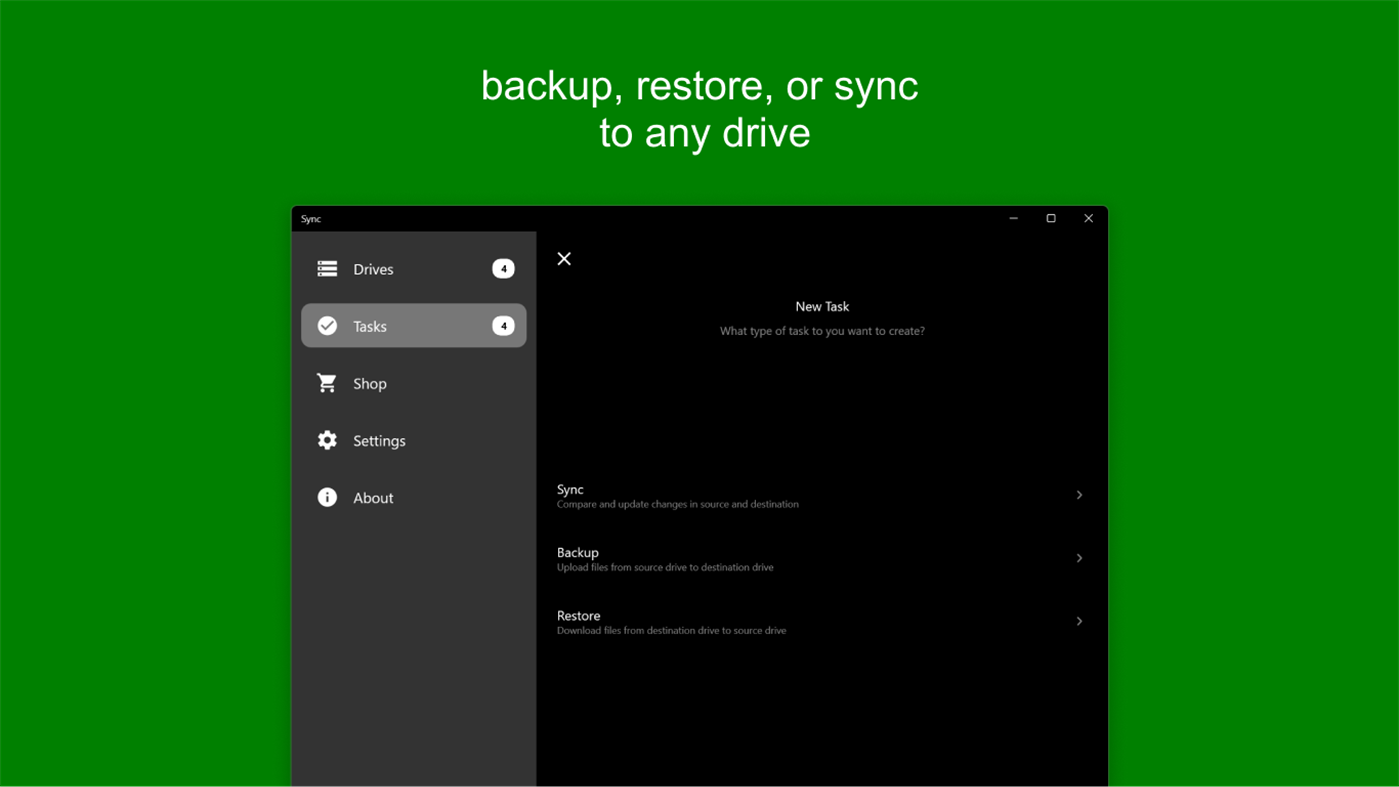Screen dimensions: 1399x787
Task: Select the Tasks checkmark icon
Action: (x=327, y=325)
